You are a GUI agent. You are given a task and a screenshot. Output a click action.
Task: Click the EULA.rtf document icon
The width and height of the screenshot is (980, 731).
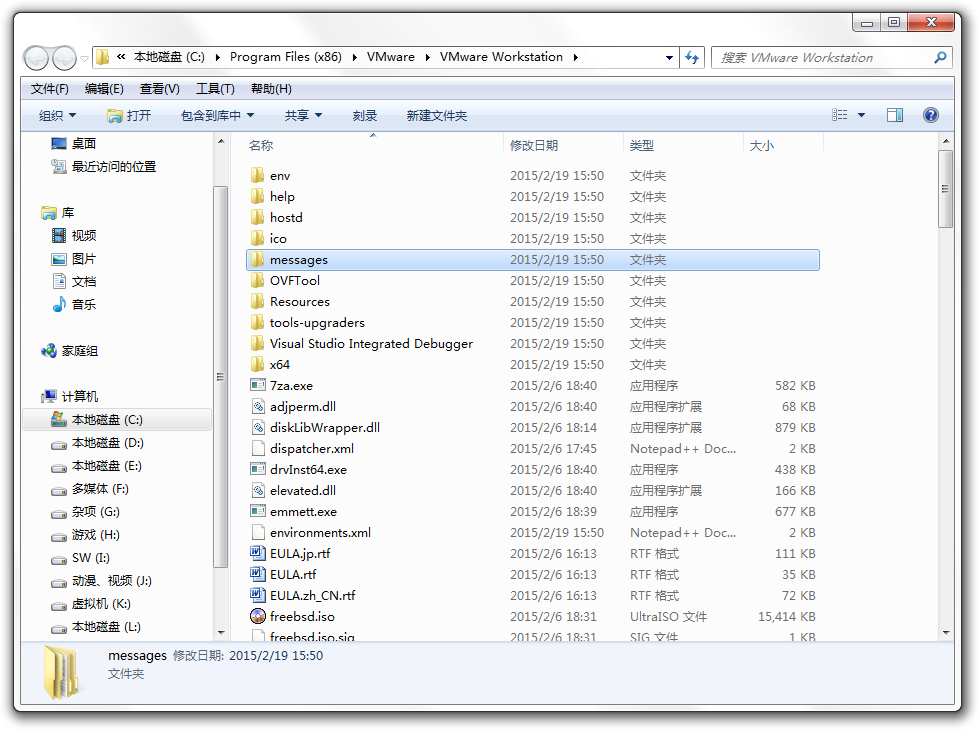(x=258, y=574)
